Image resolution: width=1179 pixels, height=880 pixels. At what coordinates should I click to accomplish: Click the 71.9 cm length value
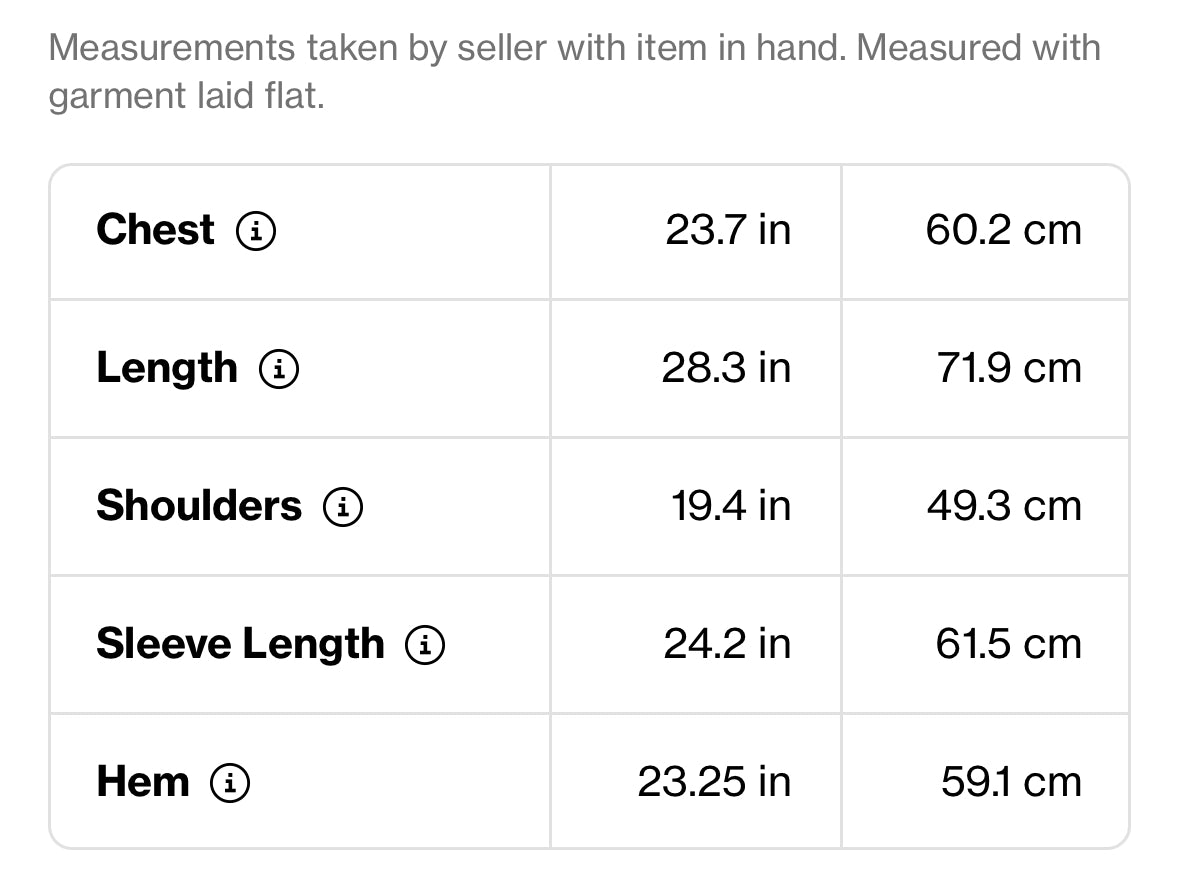tap(1009, 369)
